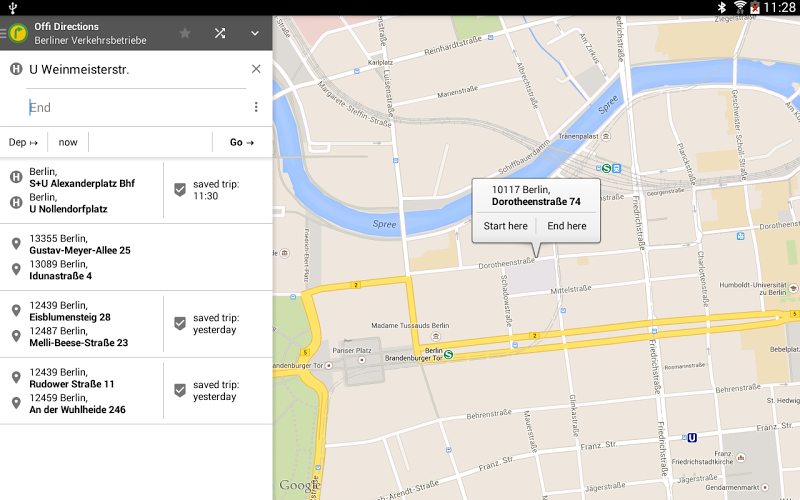The image size is (800, 500).
Task: Tap the S-Bahn icon at Brandenburger Tor
Action: pos(449,354)
